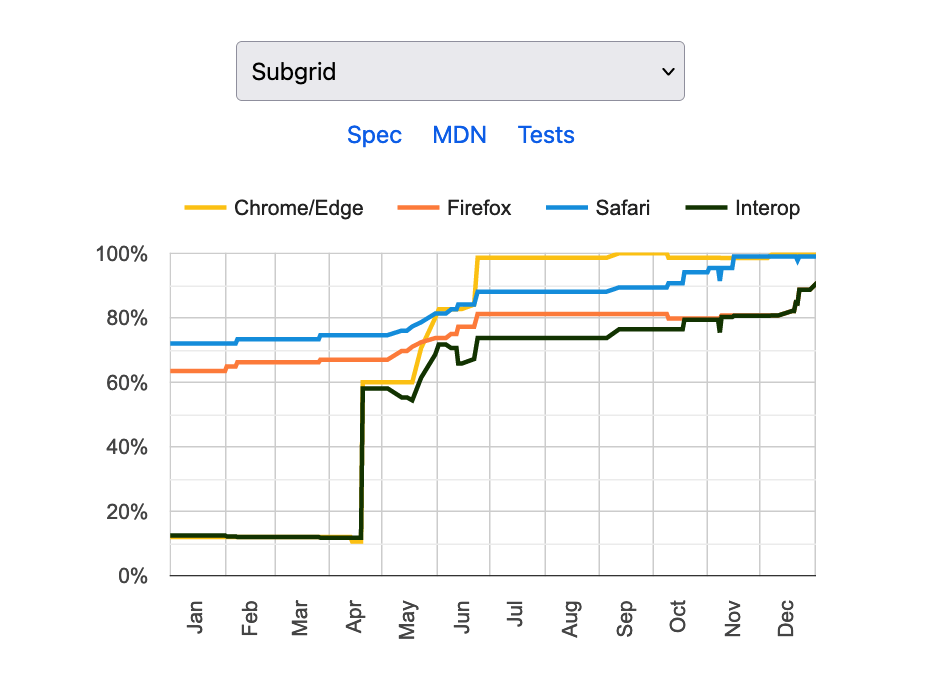This screenshot has width=931, height=689.
Task: Open the Spec link
Action: coord(375,135)
